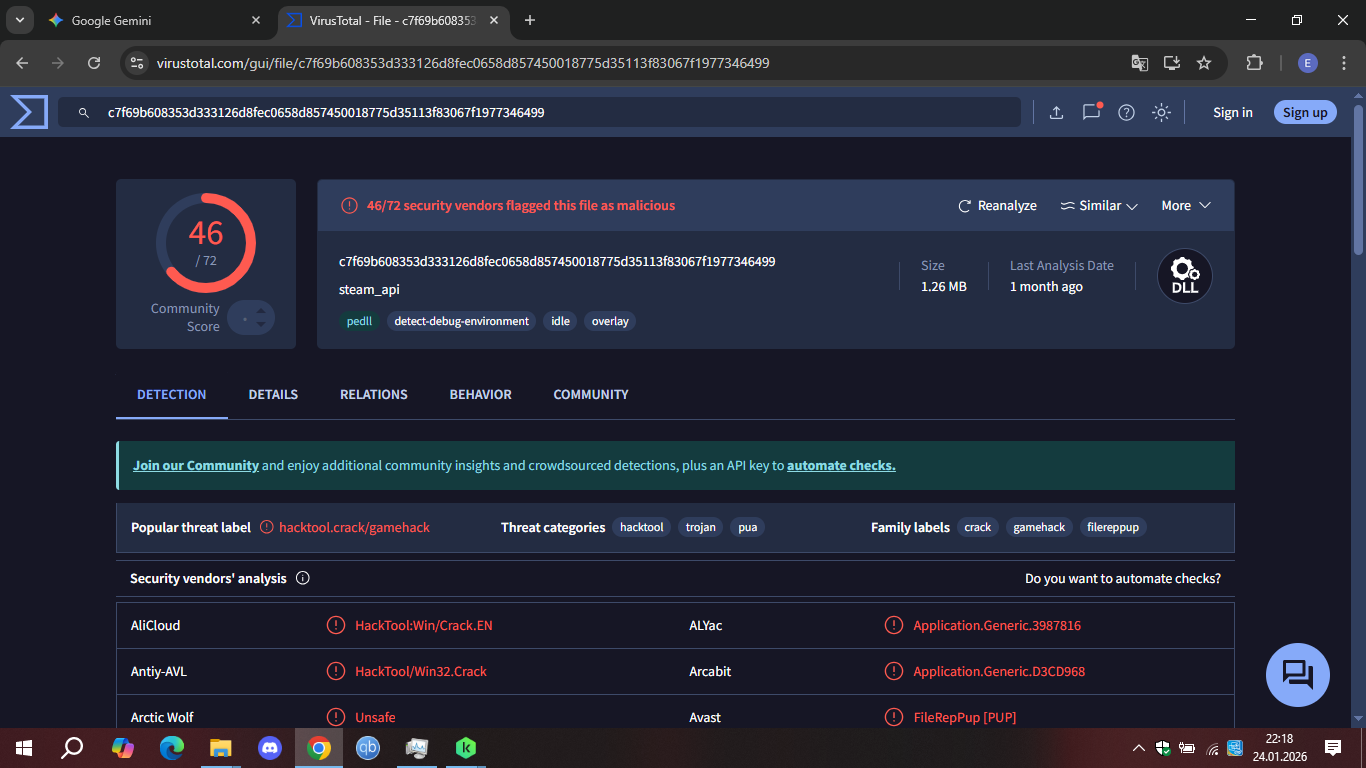
Task: Click the Reanalyze button
Action: pyautogui.click(x=997, y=206)
